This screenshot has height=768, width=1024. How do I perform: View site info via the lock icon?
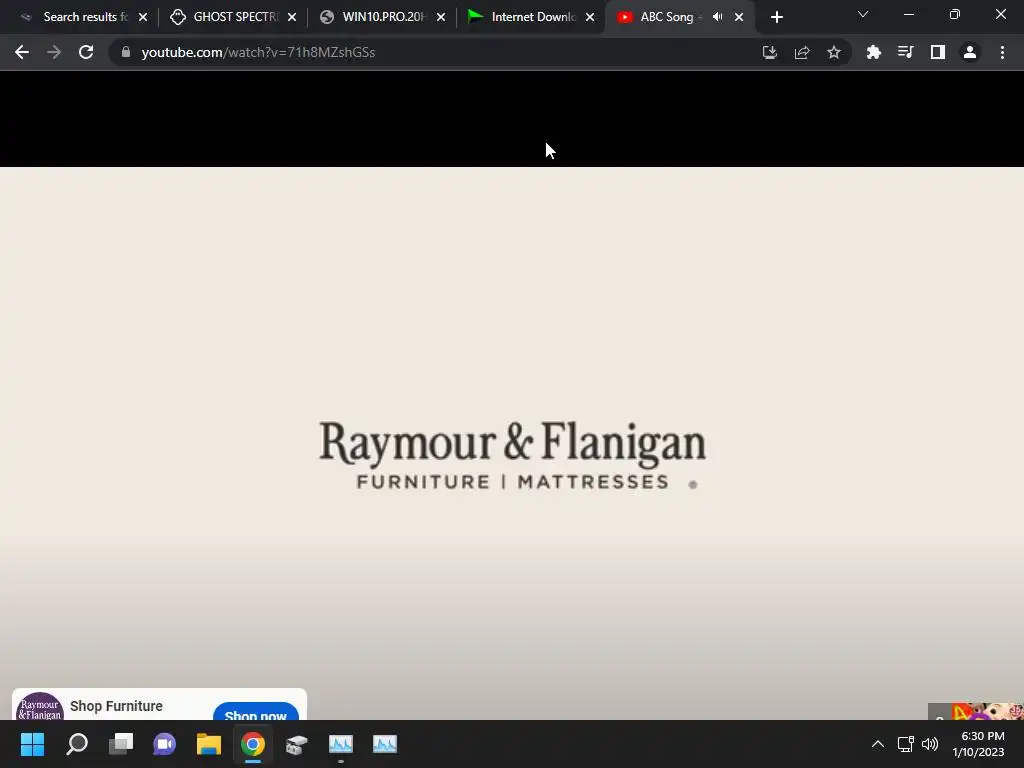tap(126, 52)
